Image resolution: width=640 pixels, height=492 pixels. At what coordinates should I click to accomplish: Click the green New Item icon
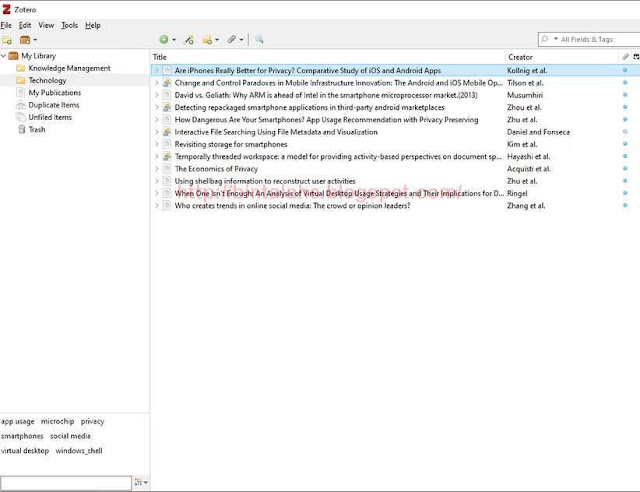(x=164, y=40)
